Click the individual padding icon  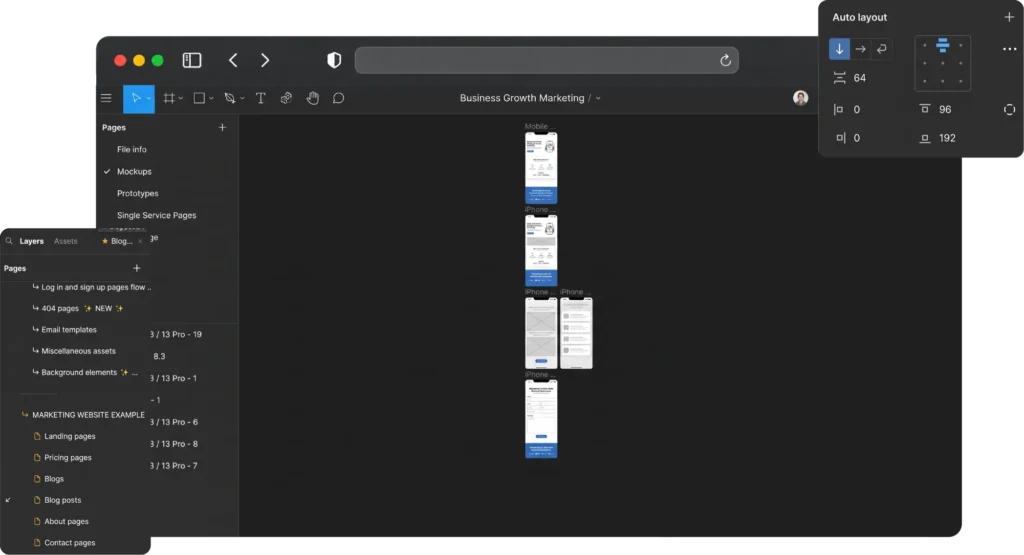1010,109
